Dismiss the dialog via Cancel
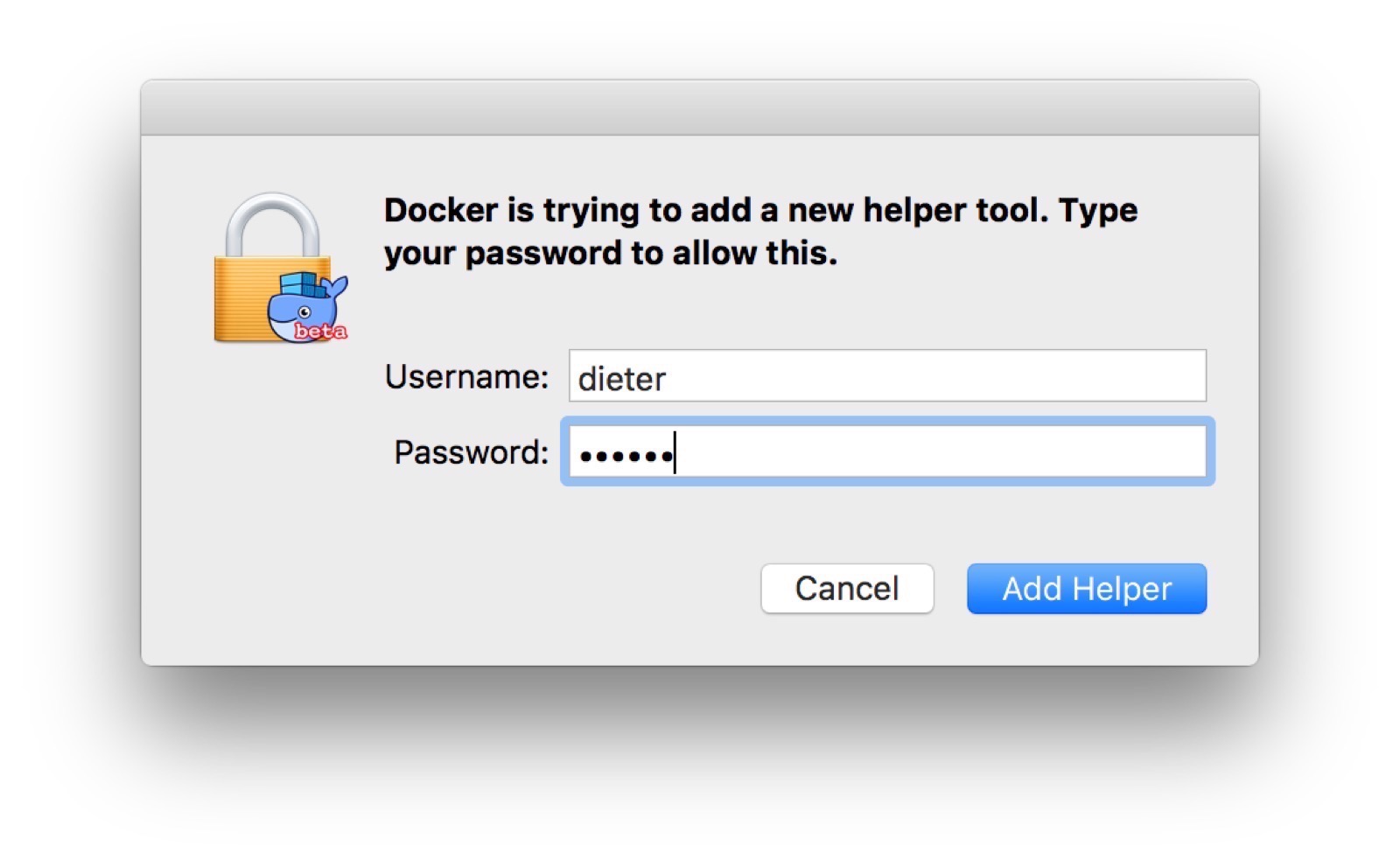This screenshot has height=867, width=1400. coord(847,589)
